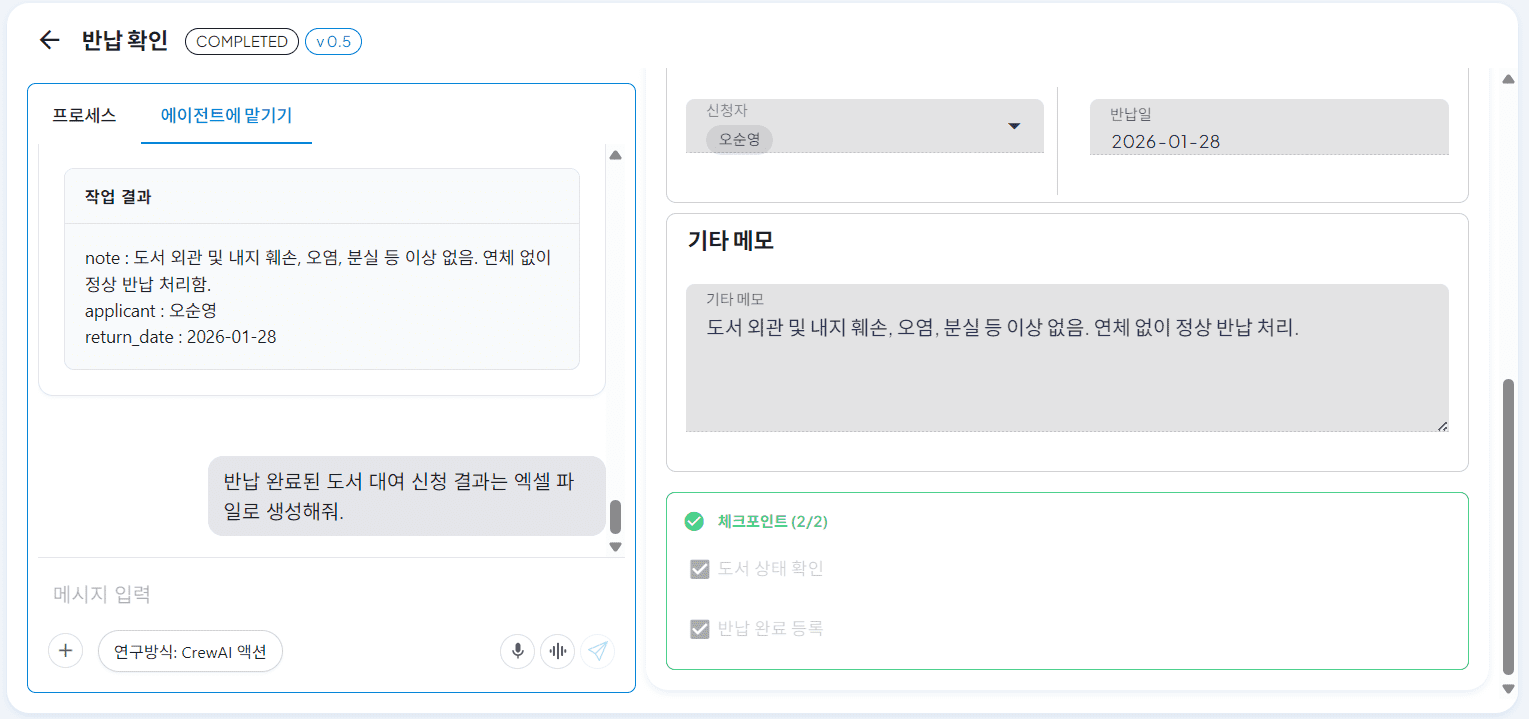Image resolution: width=1529 pixels, height=719 pixels.
Task: Toggle the 반납 완료 등록 checkbox
Action: tap(700, 629)
